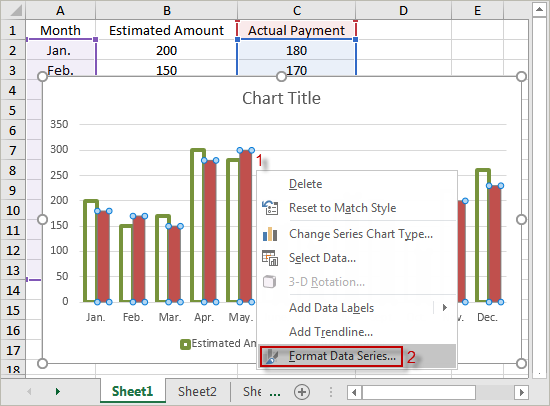Show more sheet tabs via ellipsis

(275, 394)
